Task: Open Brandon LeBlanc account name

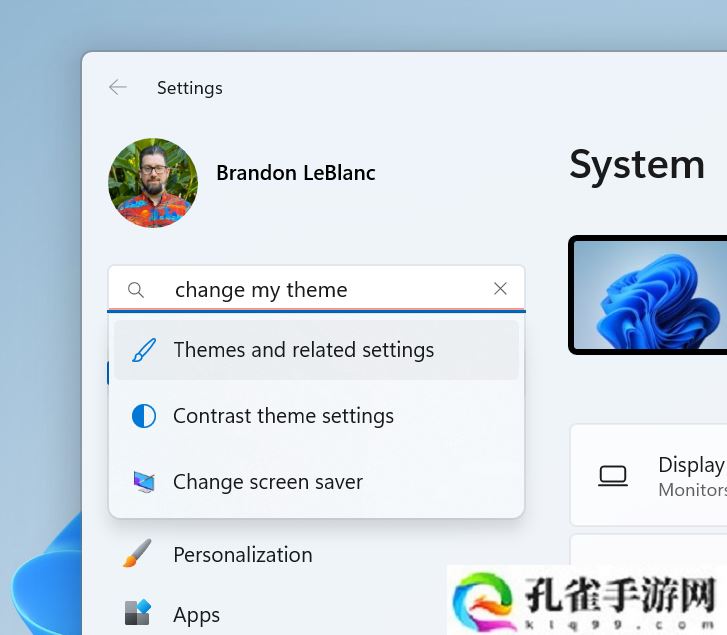Action: [x=296, y=173]
